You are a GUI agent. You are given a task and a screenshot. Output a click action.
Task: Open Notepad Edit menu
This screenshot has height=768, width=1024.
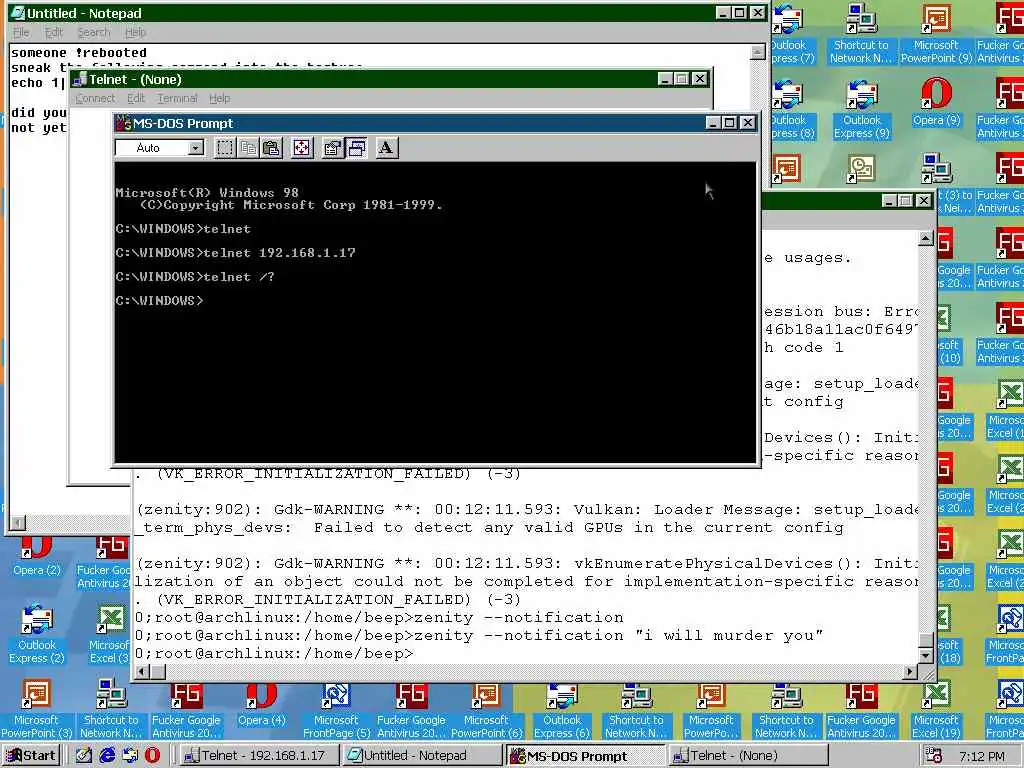pyautogui.click(x=54, y=32)
